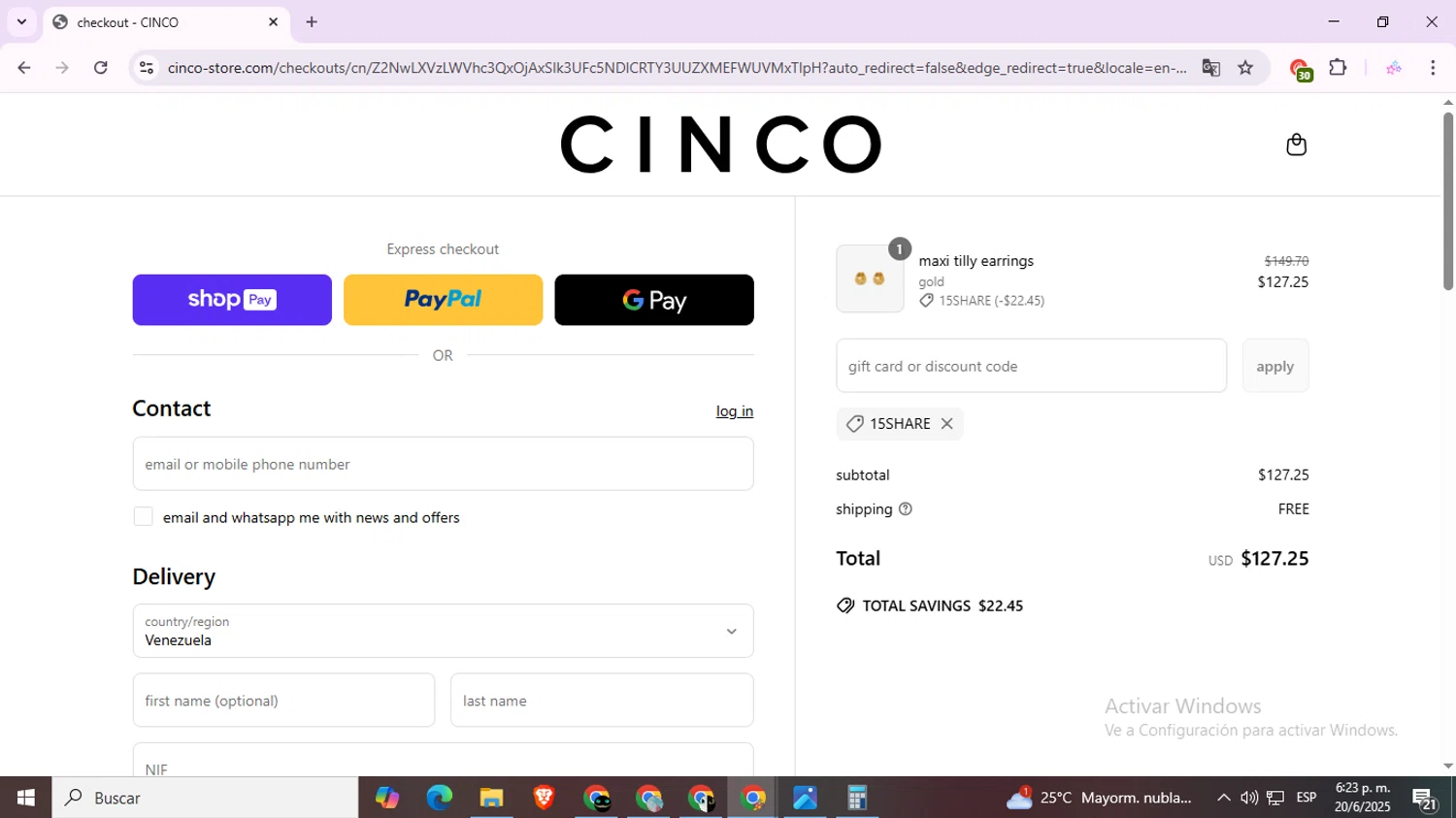Click the log in link

click(735, 411)
